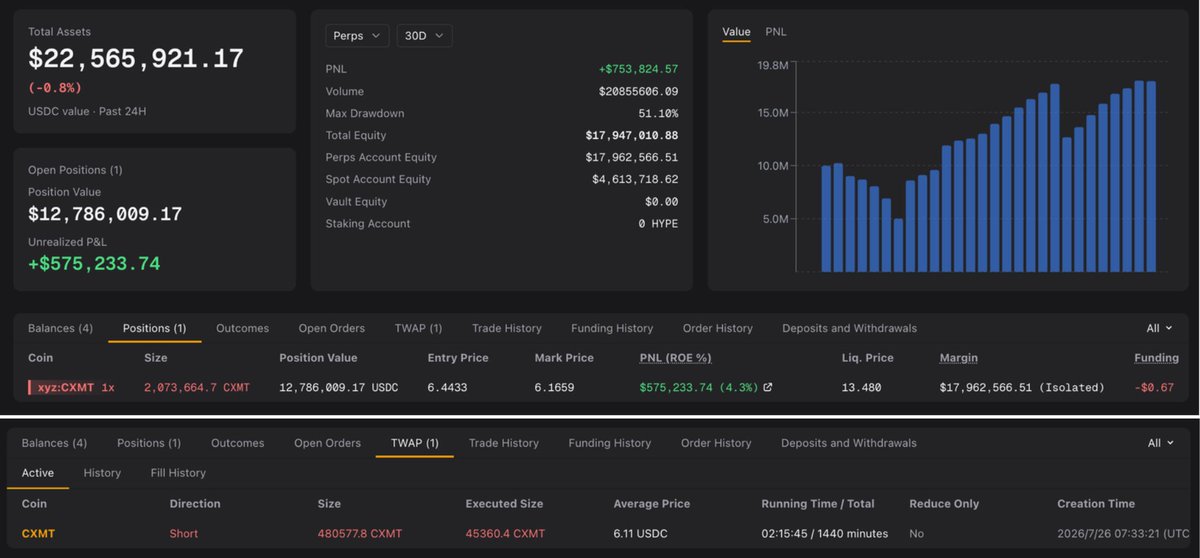Click the tallest bar in value chart
The width and height of the screenshot is (1200, 558).
(1139, 176)
